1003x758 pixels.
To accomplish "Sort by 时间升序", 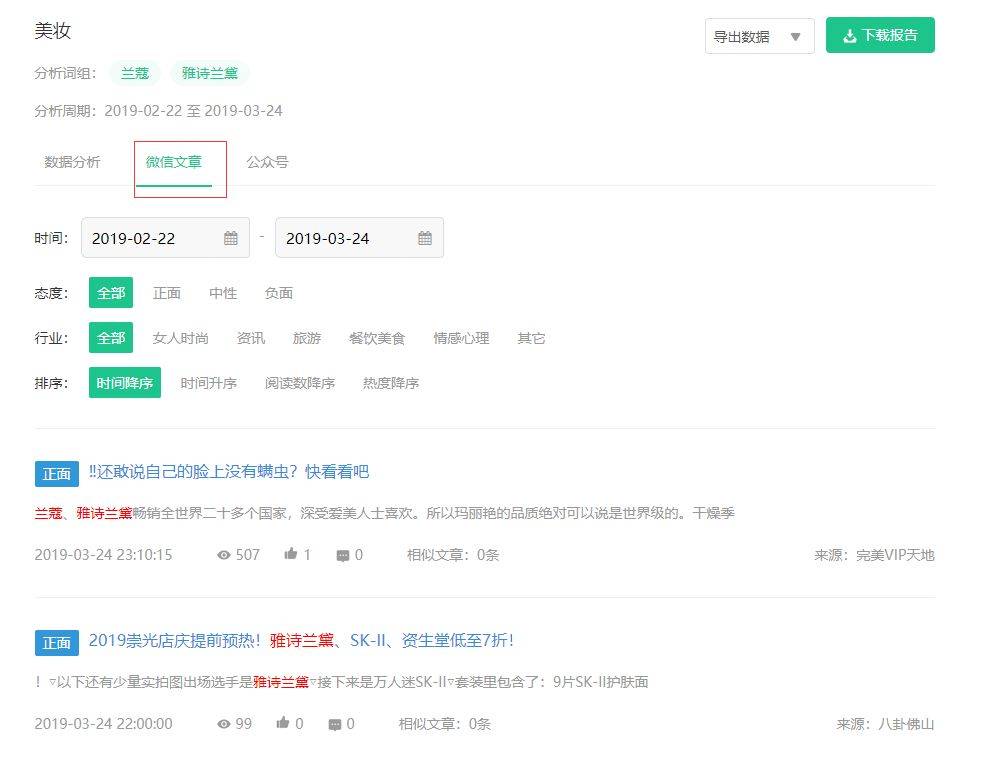I will tap(209, 383).
